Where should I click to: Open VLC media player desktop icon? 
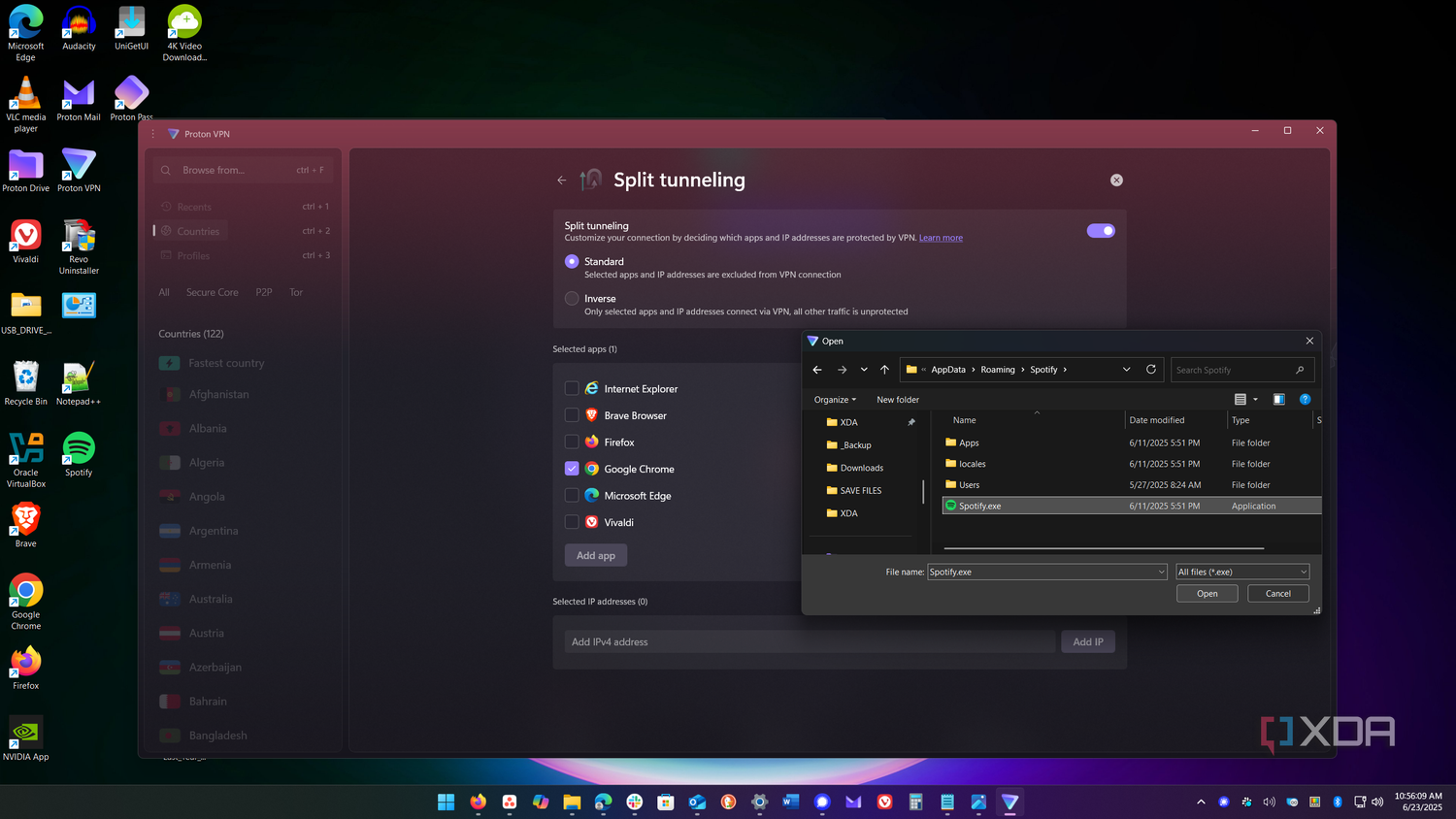pos(26,104)
